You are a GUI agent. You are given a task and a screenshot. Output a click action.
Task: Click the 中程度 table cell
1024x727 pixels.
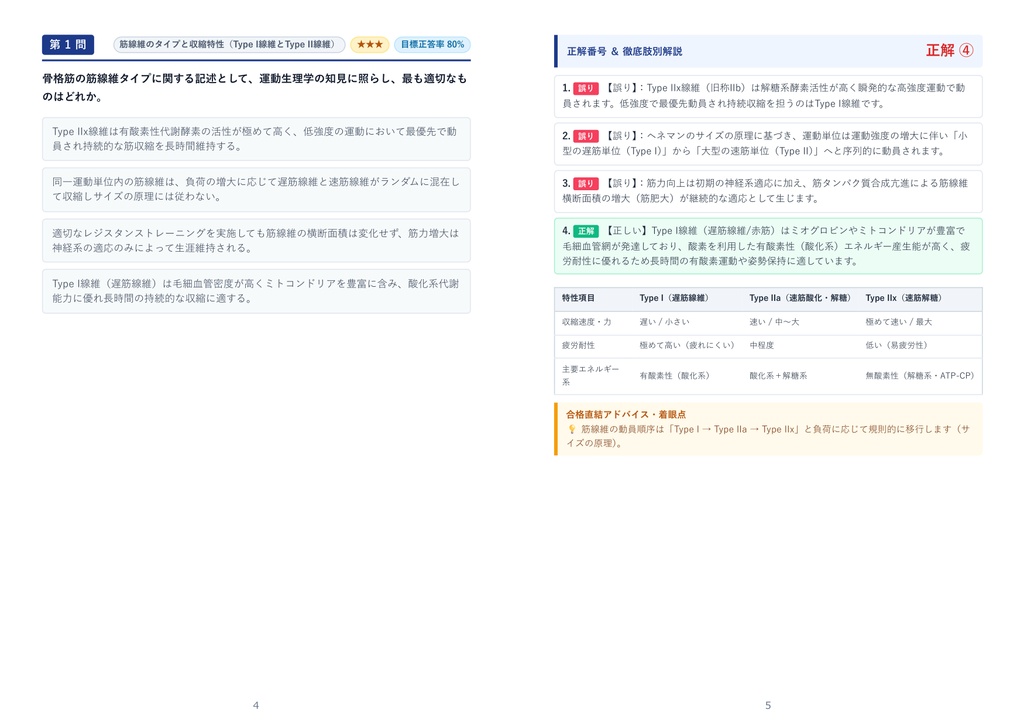pos(761,345)
